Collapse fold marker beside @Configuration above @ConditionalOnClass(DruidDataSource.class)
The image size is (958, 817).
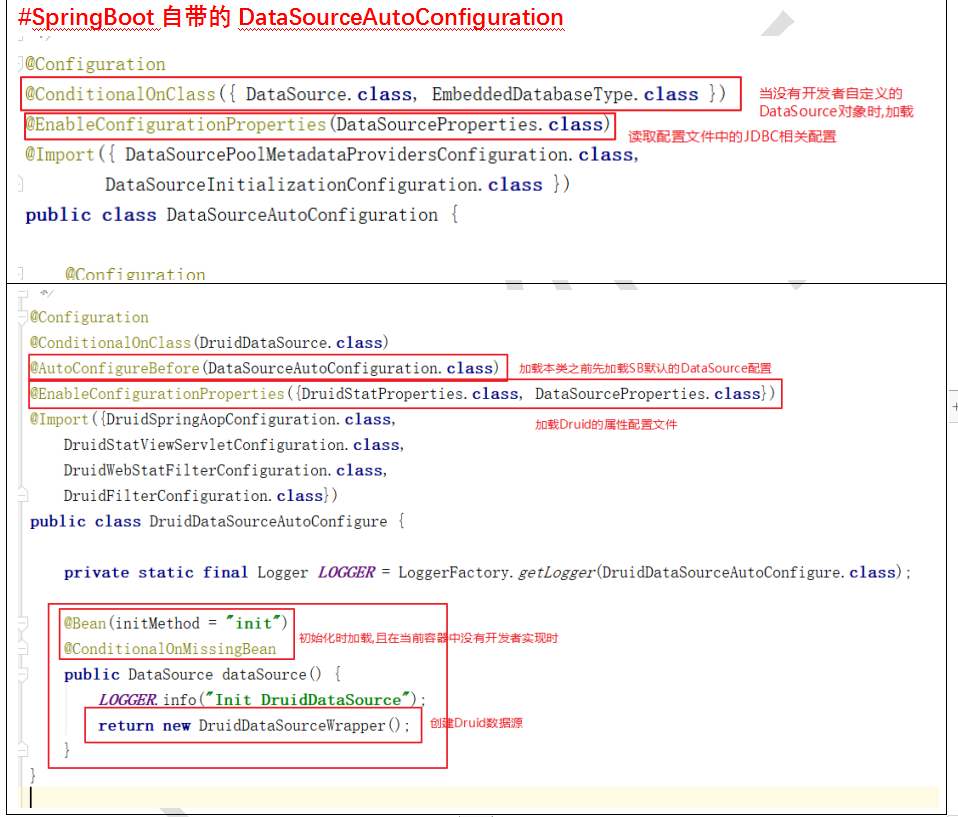23,317
